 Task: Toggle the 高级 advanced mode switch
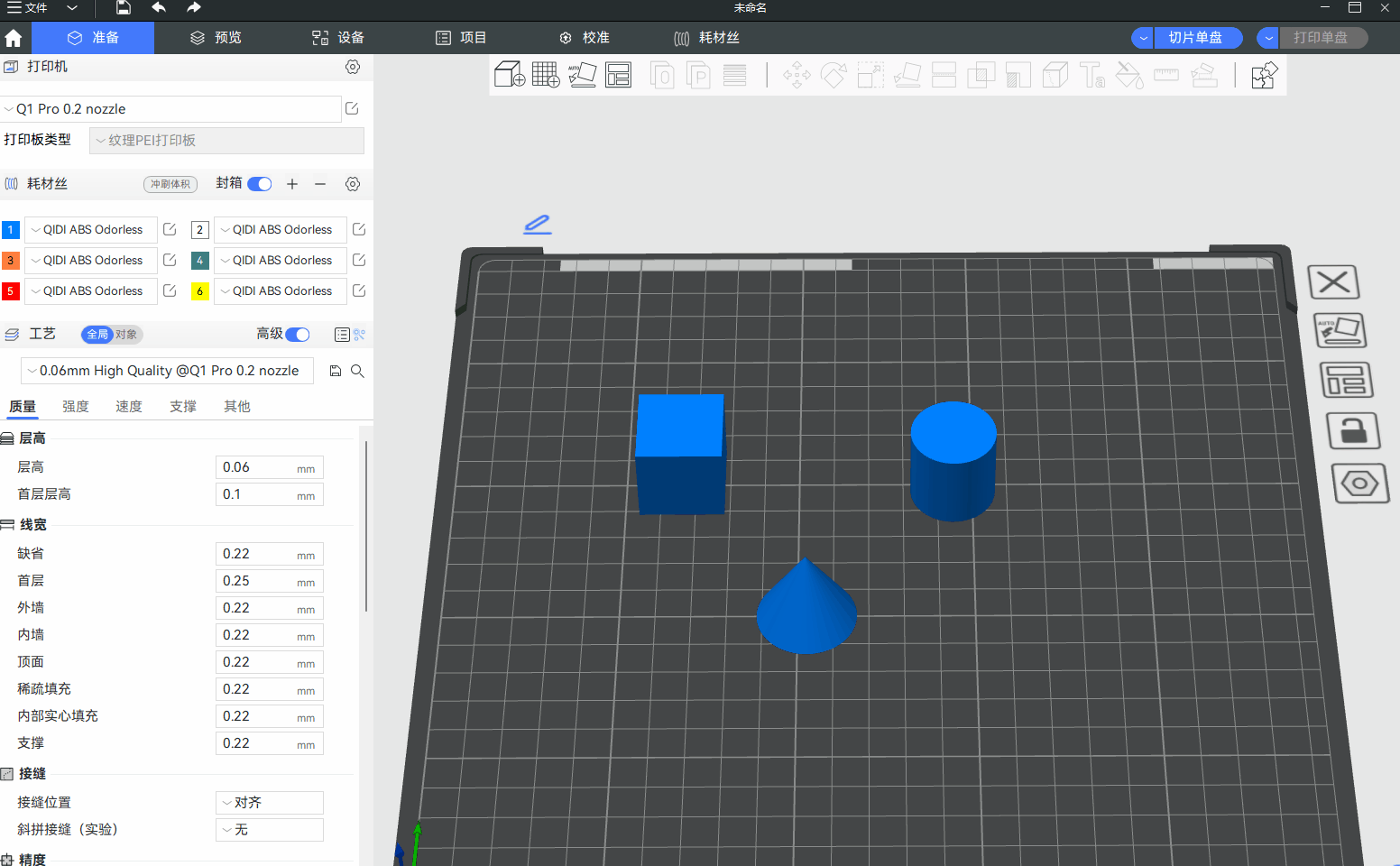[298, 335]
